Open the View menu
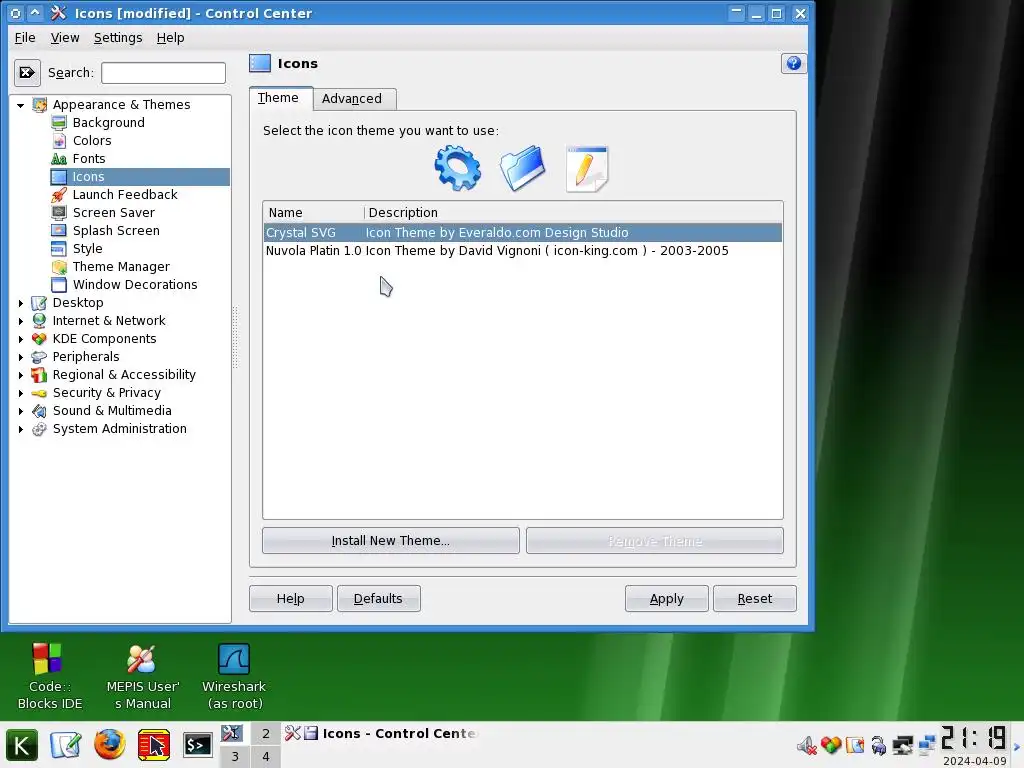 coord(65,38)
